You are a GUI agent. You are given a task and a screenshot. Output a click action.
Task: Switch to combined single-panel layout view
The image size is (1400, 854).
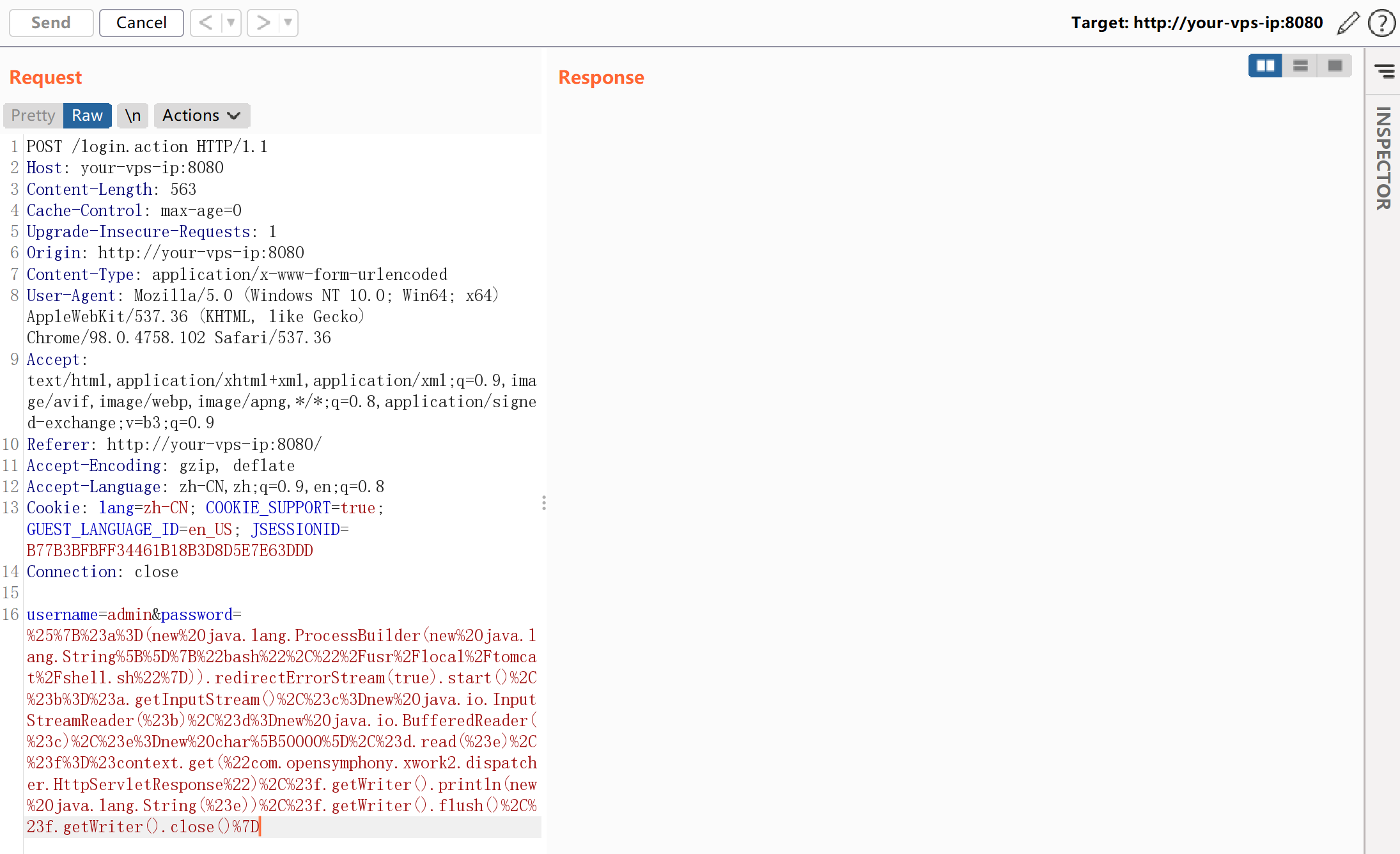[1334, 66]
